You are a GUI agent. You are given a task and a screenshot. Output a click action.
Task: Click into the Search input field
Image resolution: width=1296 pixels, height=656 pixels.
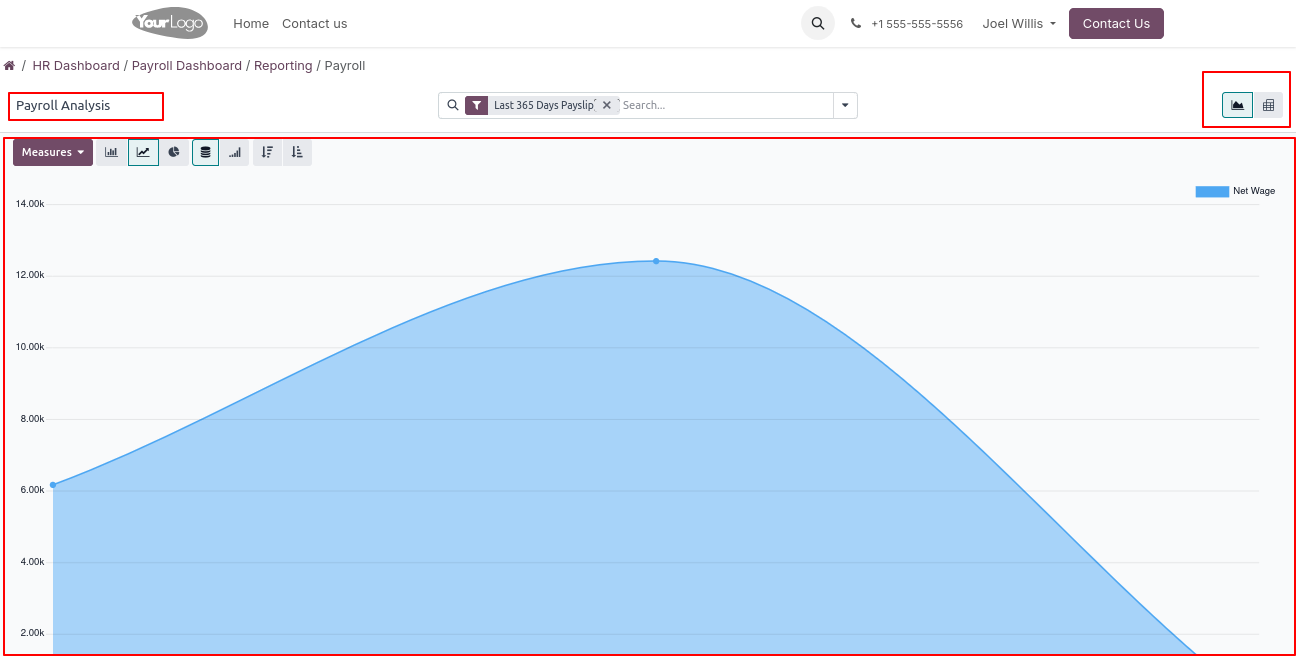[724, 105]
